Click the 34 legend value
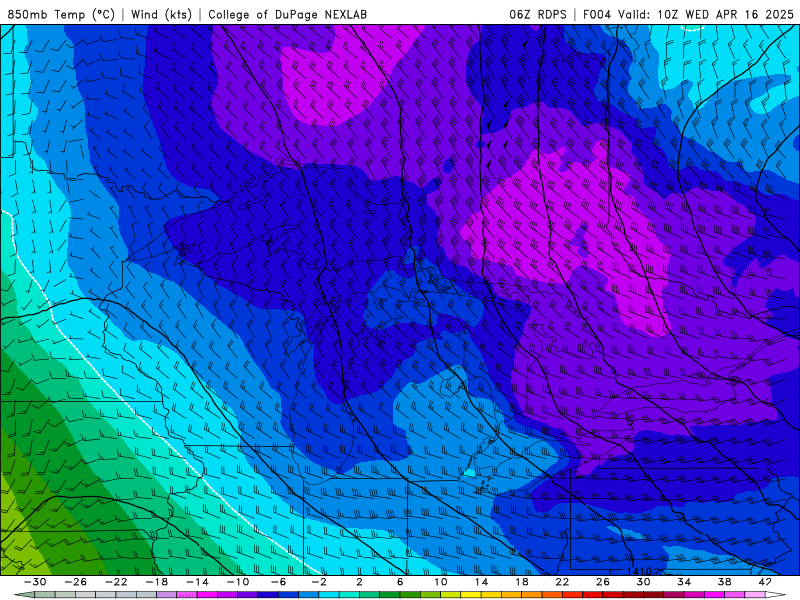 click(x=684, y=582)
